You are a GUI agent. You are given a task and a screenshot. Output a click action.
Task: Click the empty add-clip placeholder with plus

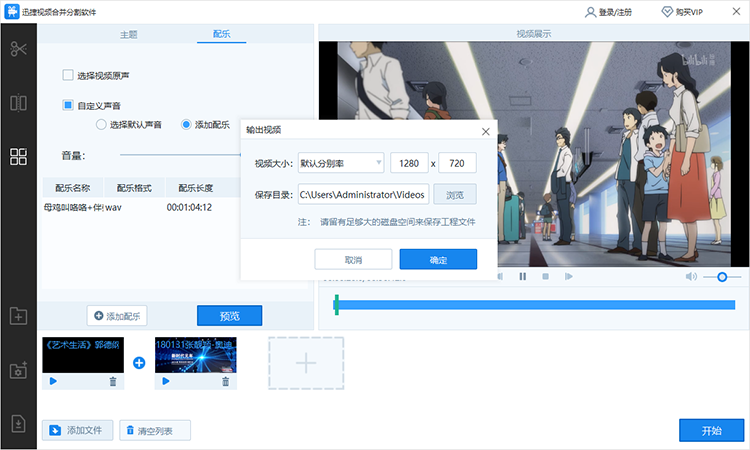click(306, 363)
